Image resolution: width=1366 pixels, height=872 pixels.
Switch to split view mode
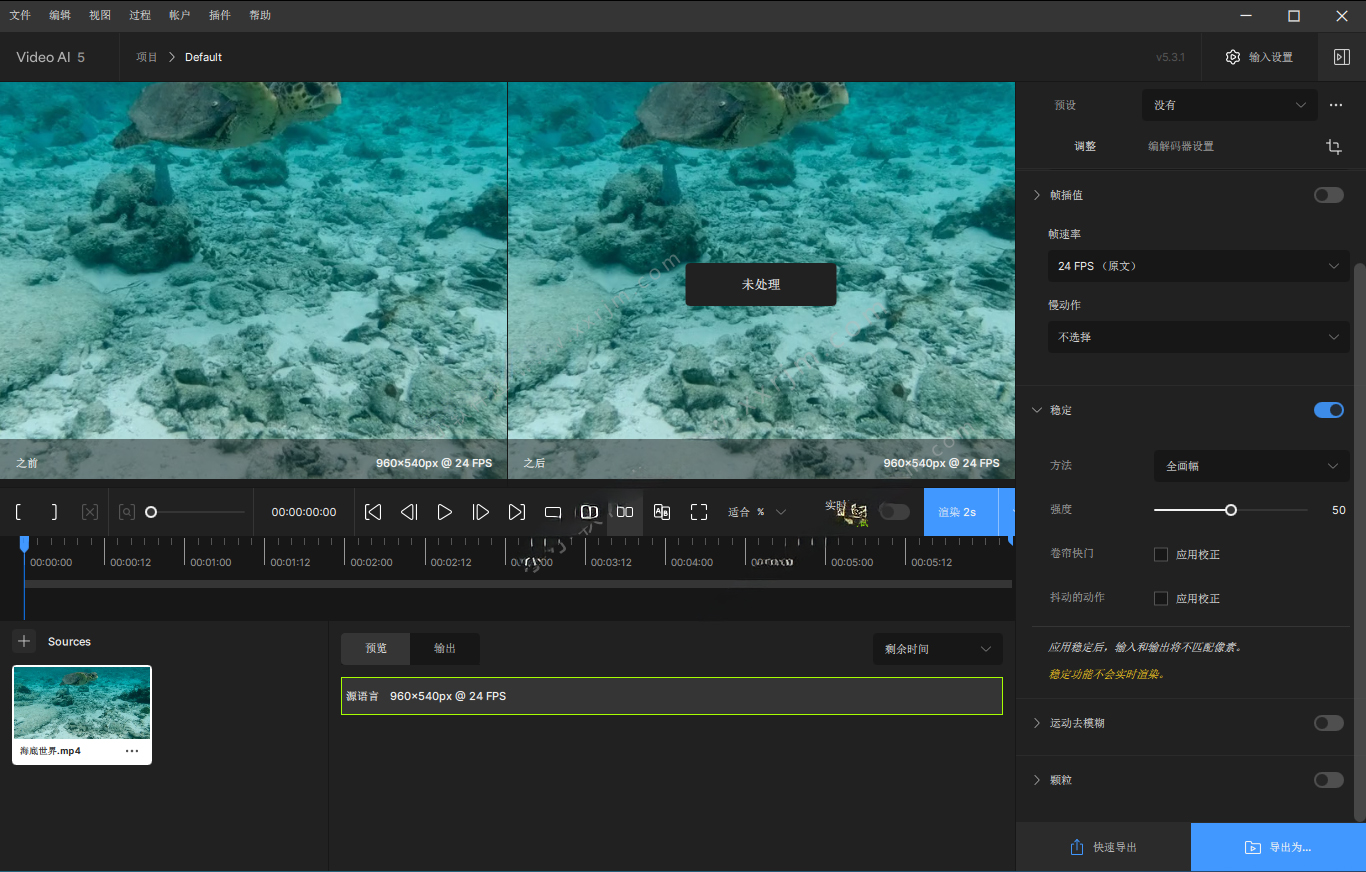[x=589, y=512]
